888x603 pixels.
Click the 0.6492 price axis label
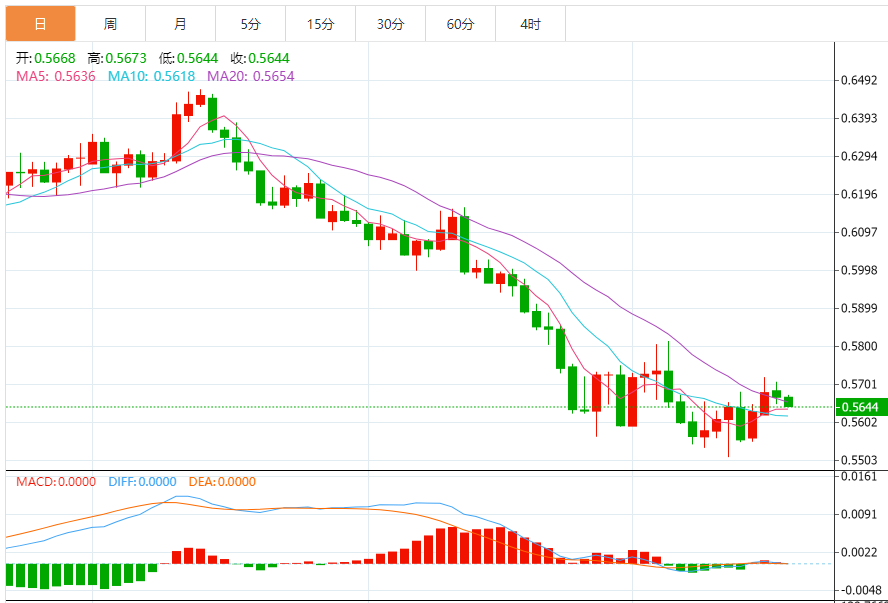click(x=859, y=80)
